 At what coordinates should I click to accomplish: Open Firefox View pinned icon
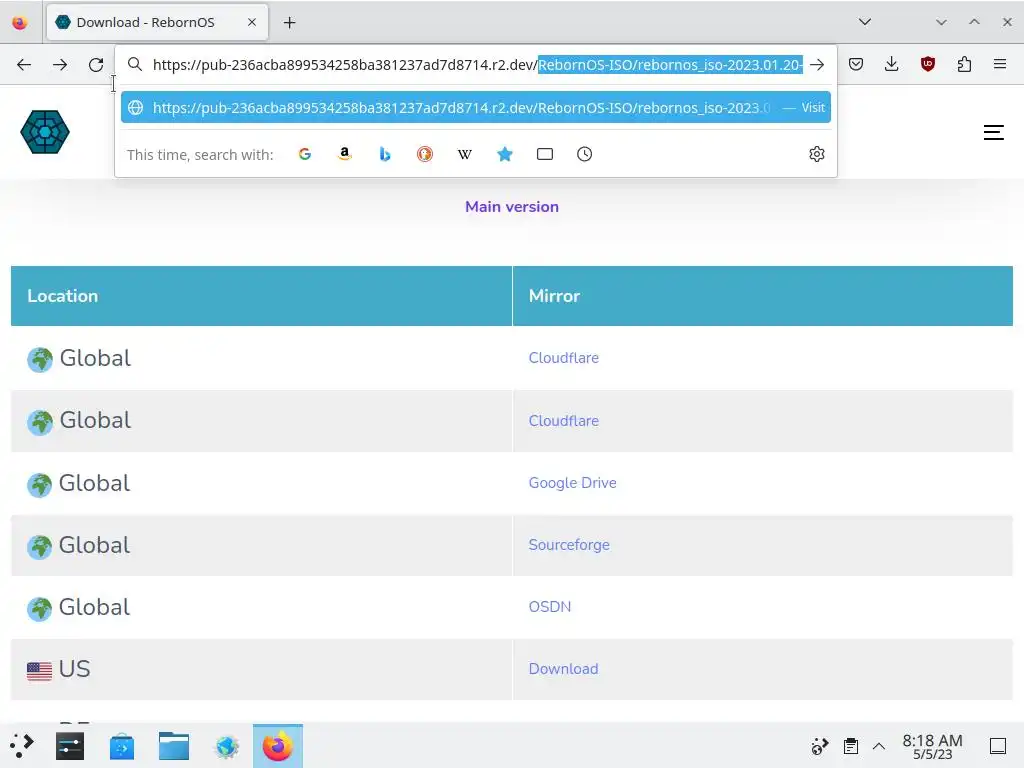20,23
